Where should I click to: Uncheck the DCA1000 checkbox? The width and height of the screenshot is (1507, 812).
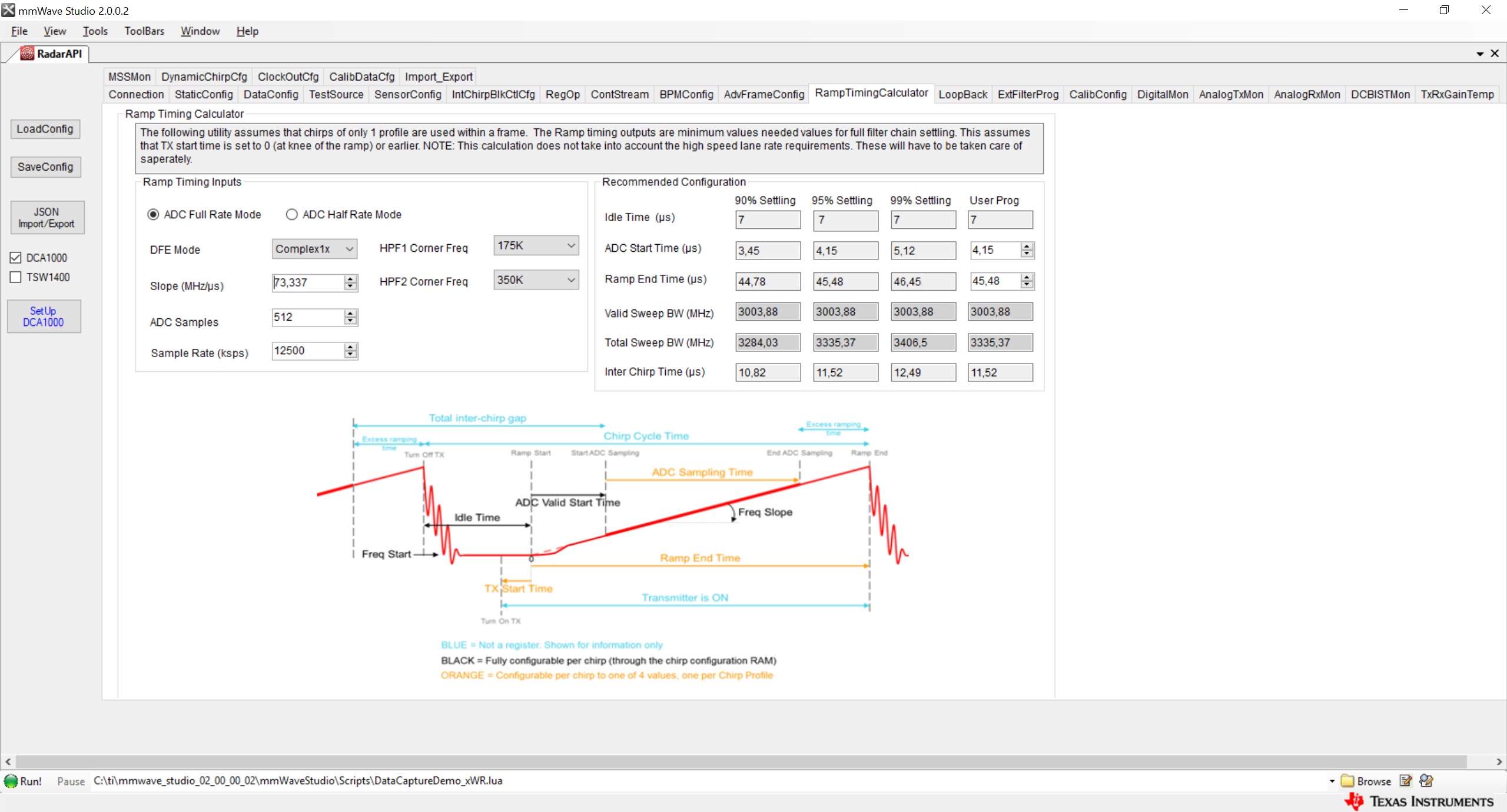pyautogui.click(x=16, y=258)
